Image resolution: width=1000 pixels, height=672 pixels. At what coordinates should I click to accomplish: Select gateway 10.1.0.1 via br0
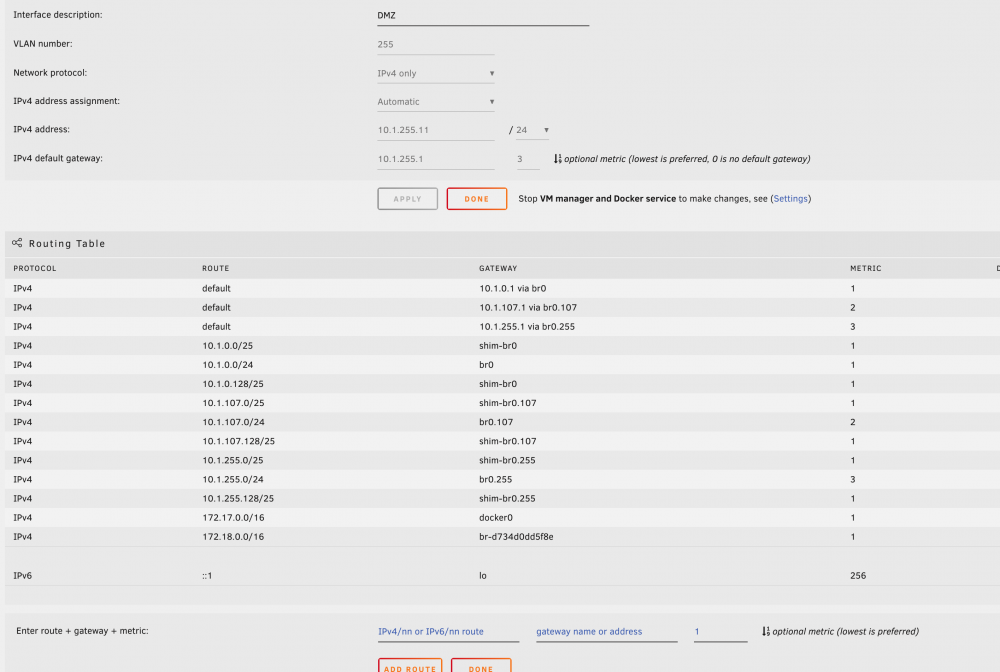(x=513, y=288)
